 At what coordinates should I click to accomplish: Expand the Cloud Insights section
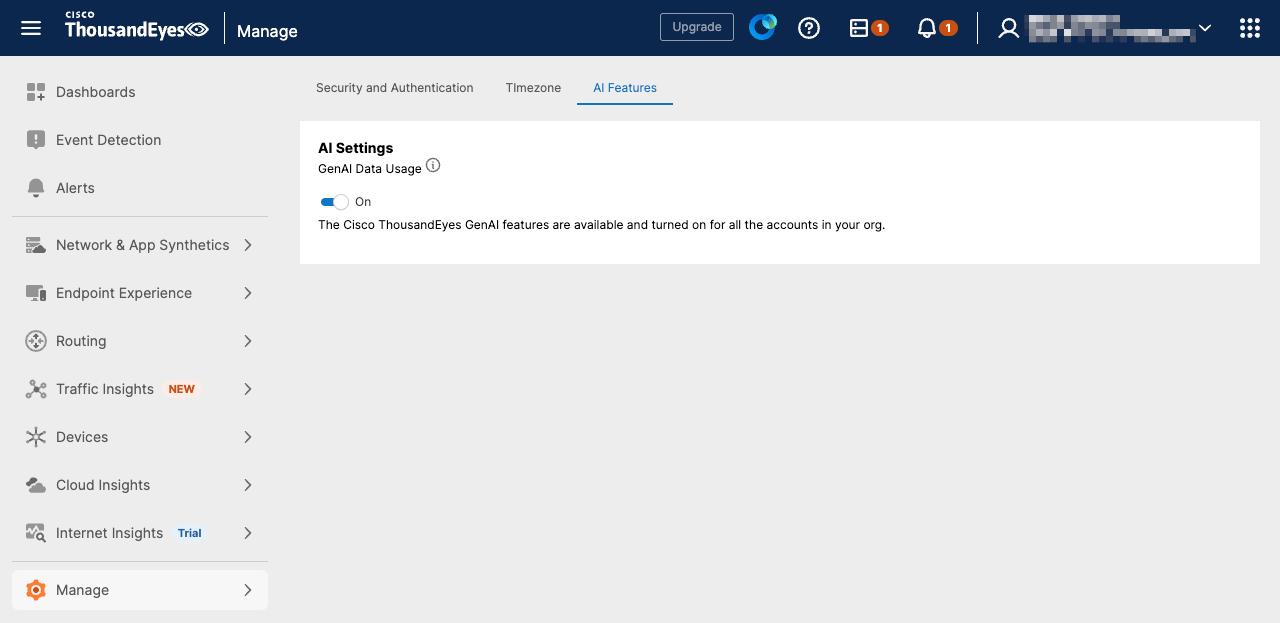tap(140, 485)
